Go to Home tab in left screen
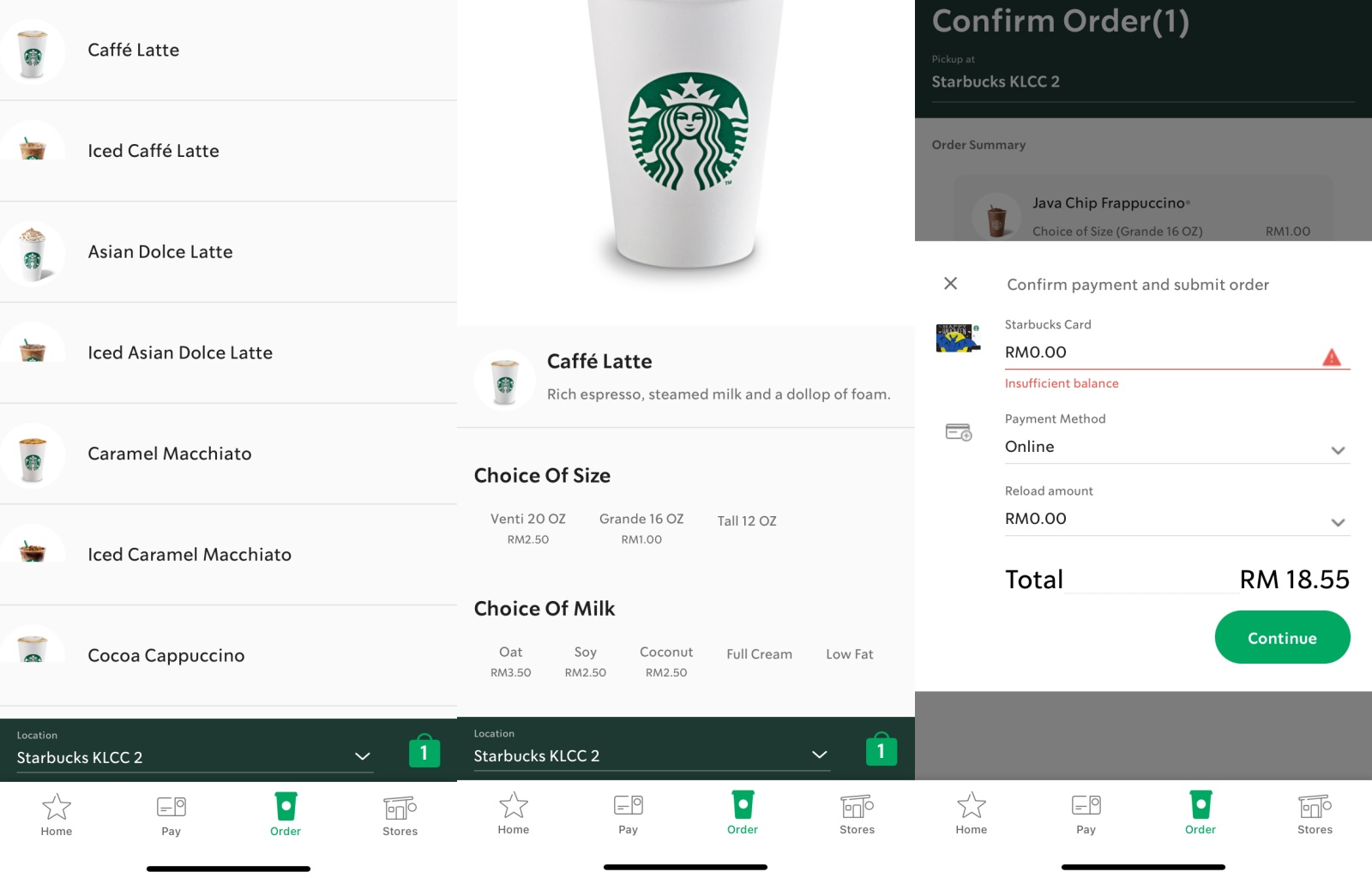This screenshot has height=878, width=1372. (57, 815)
